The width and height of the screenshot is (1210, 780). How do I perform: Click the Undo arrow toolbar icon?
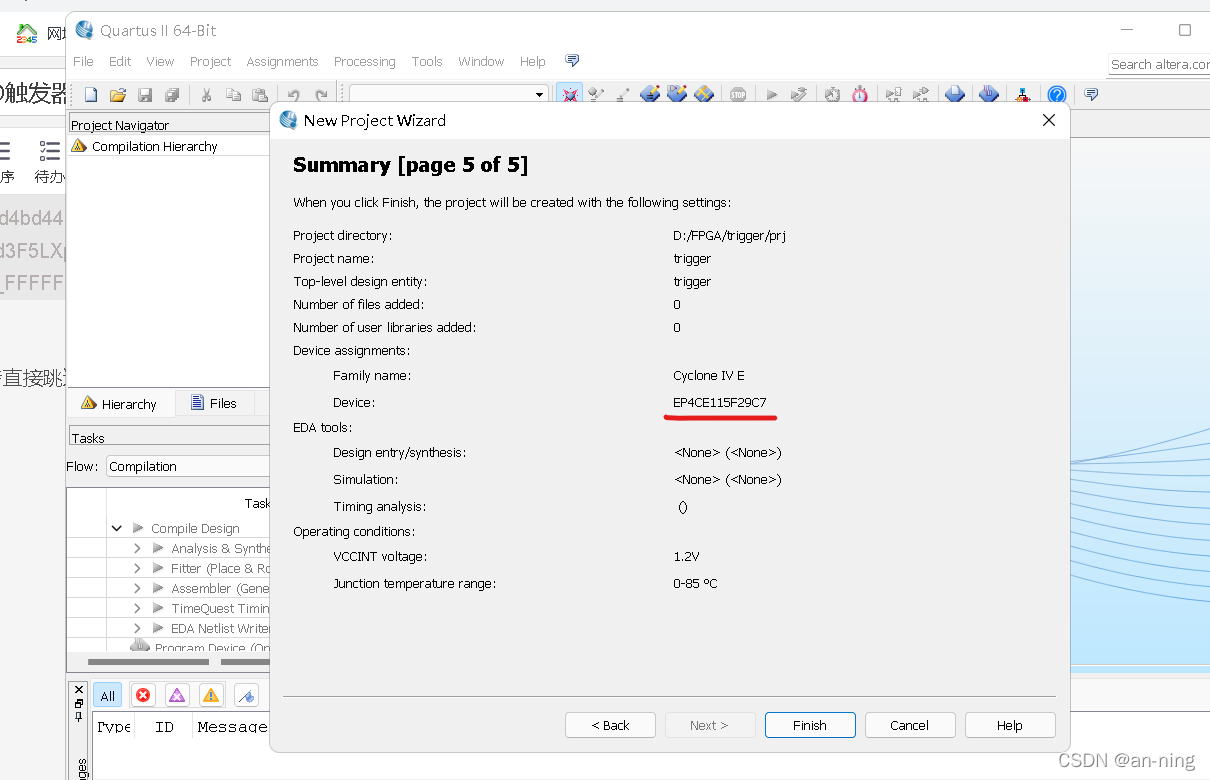pyautogui.click(x=294, y=95)
